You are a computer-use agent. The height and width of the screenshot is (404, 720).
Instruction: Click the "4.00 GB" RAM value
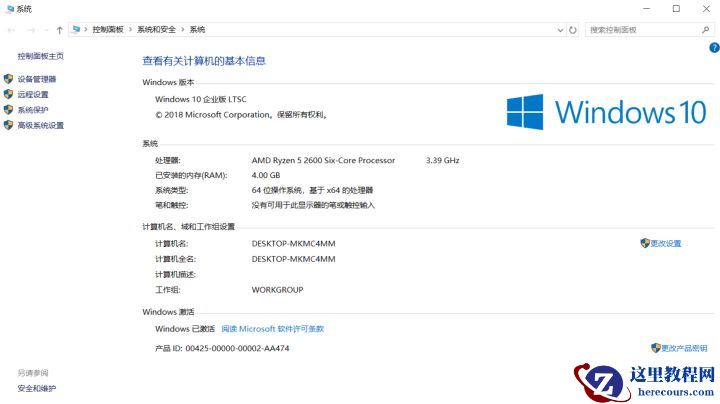[266, 175]
